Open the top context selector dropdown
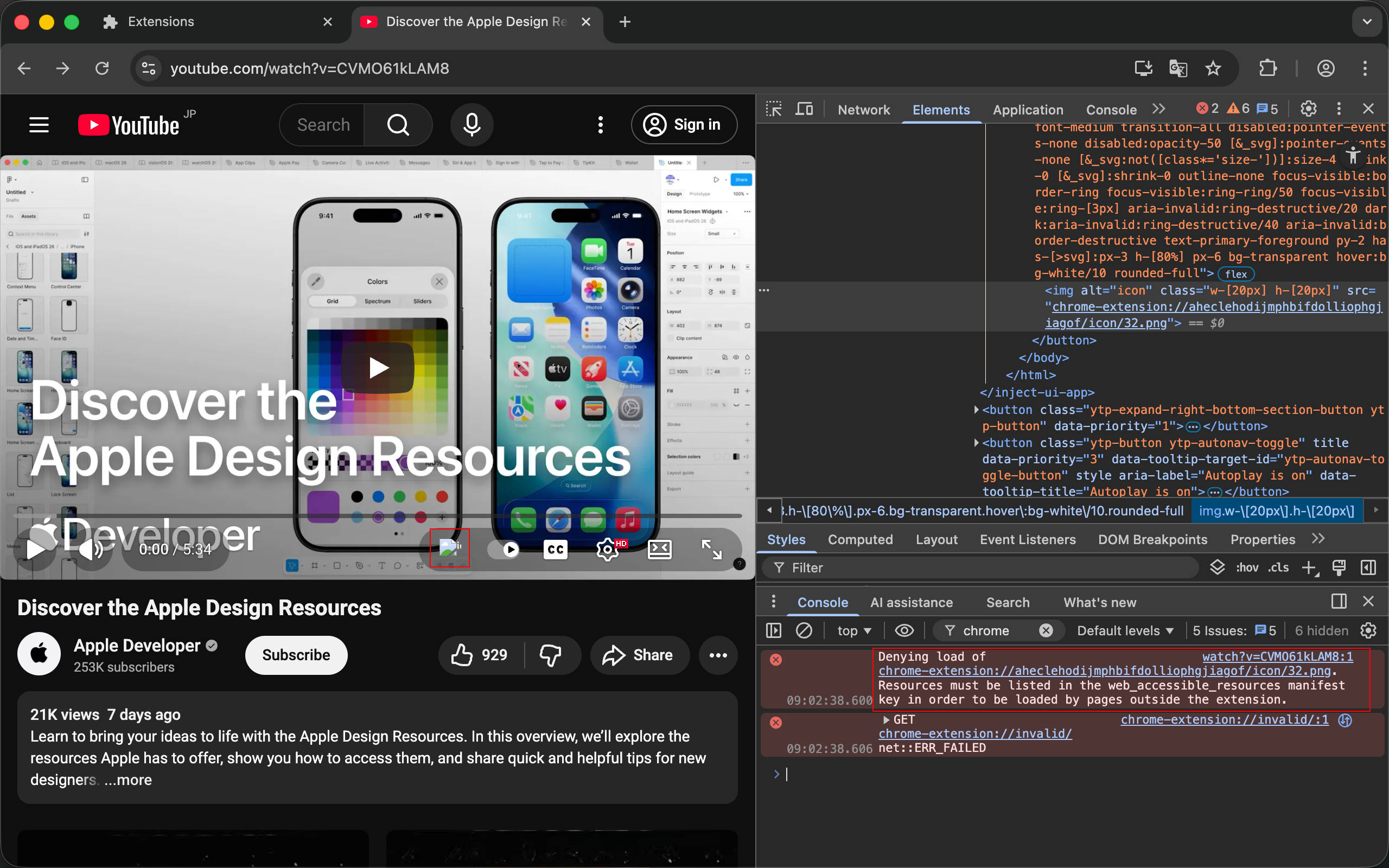The width and height of the screenshot is (1389, 868). pyautogui.click(x=853, y=630)
